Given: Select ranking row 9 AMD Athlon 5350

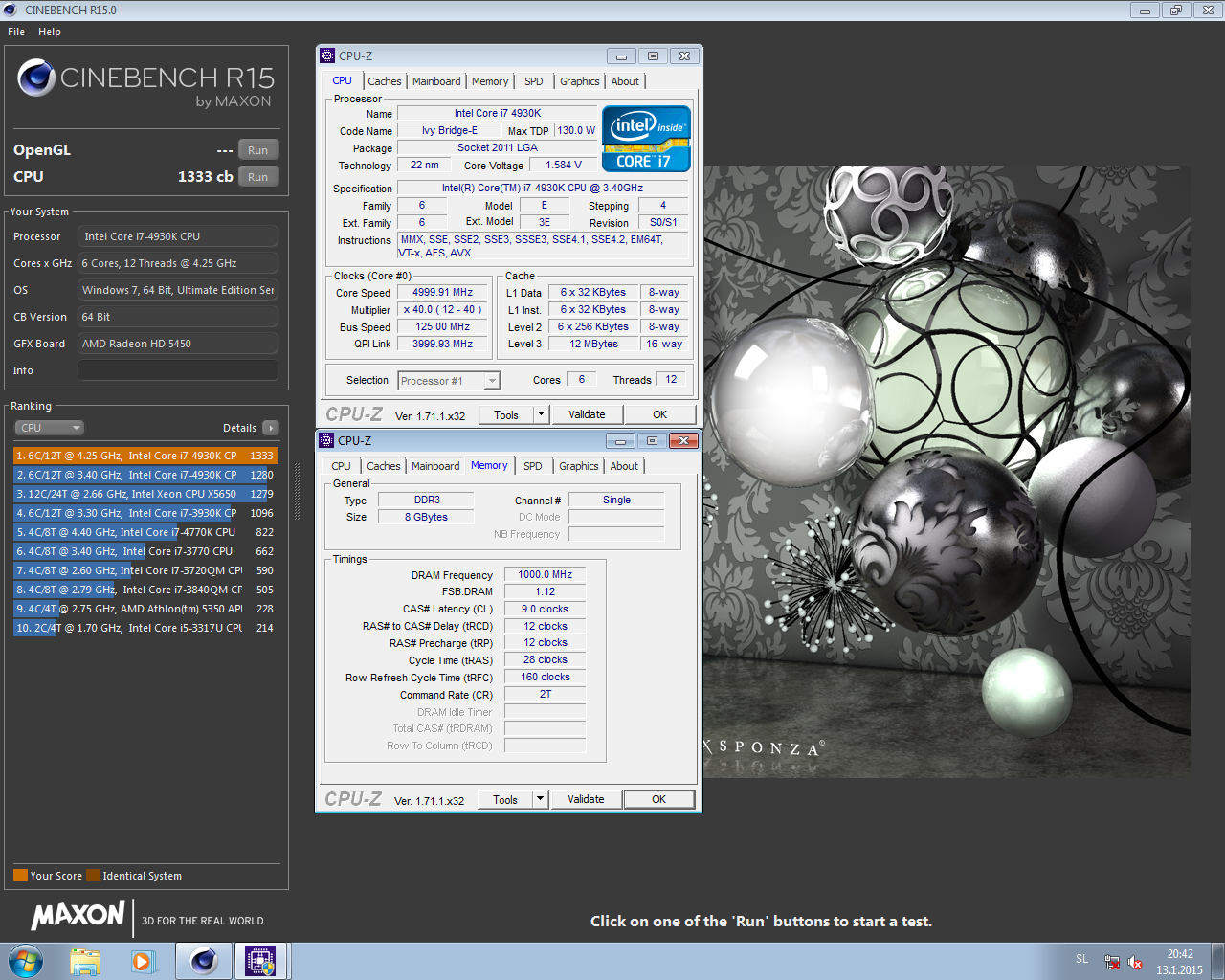Looking at the screenshot, I should [x=145, y=609].
